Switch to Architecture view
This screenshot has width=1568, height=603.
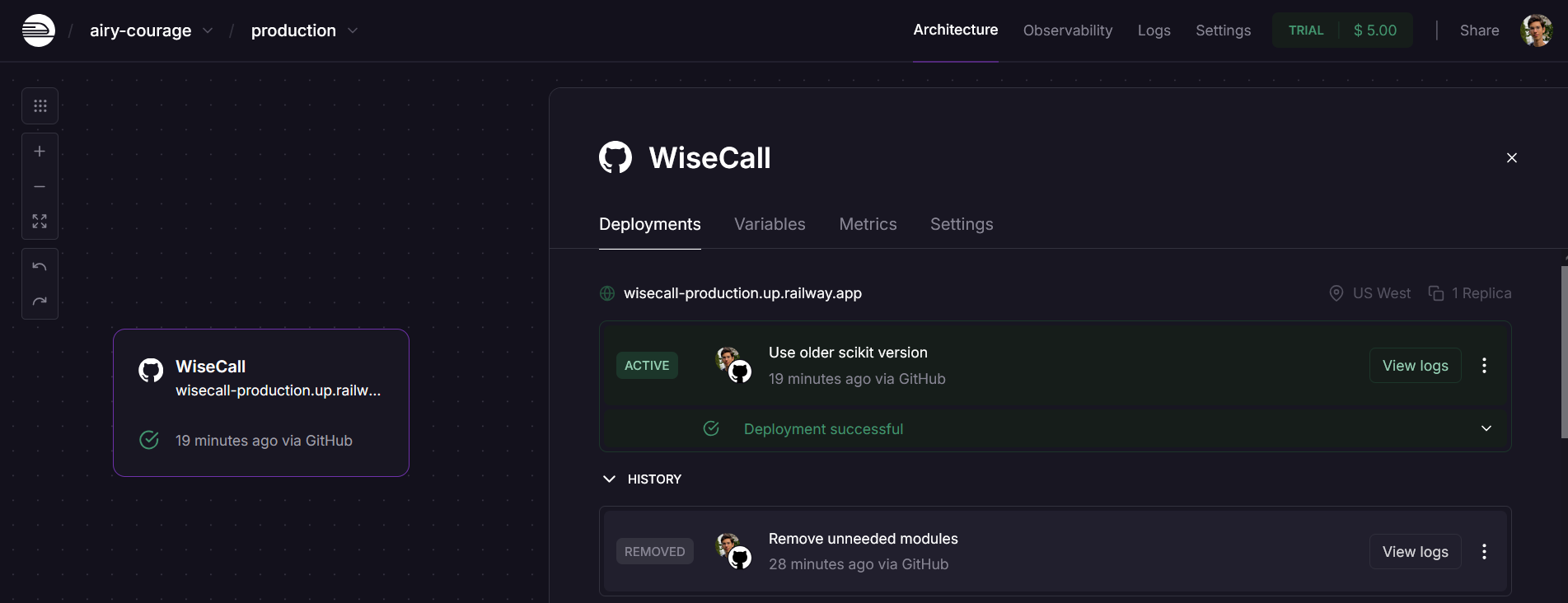click(956, 30)
